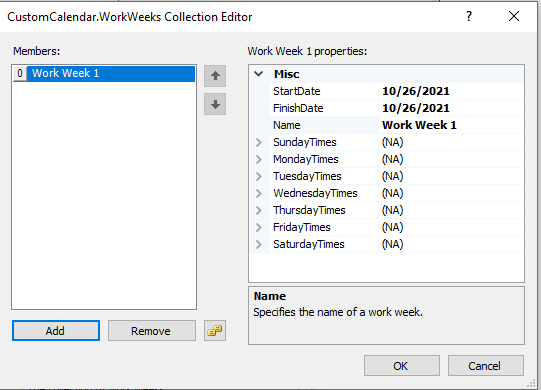The height and width of the screenshot is (390, 541).
Task: Click the (NA) value of SundayTimes
Action: [x=392, y=142]
